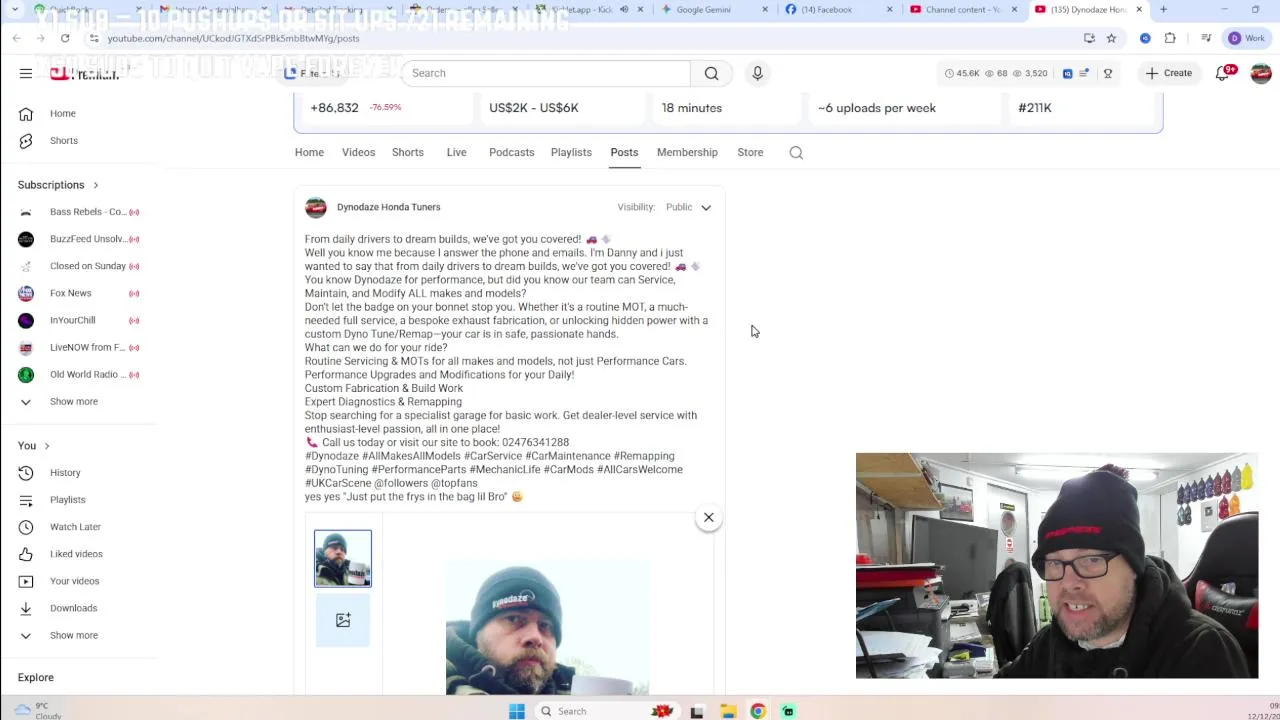Click the Dynodaze Honda Tuners channel avatar

click(316, 207)
